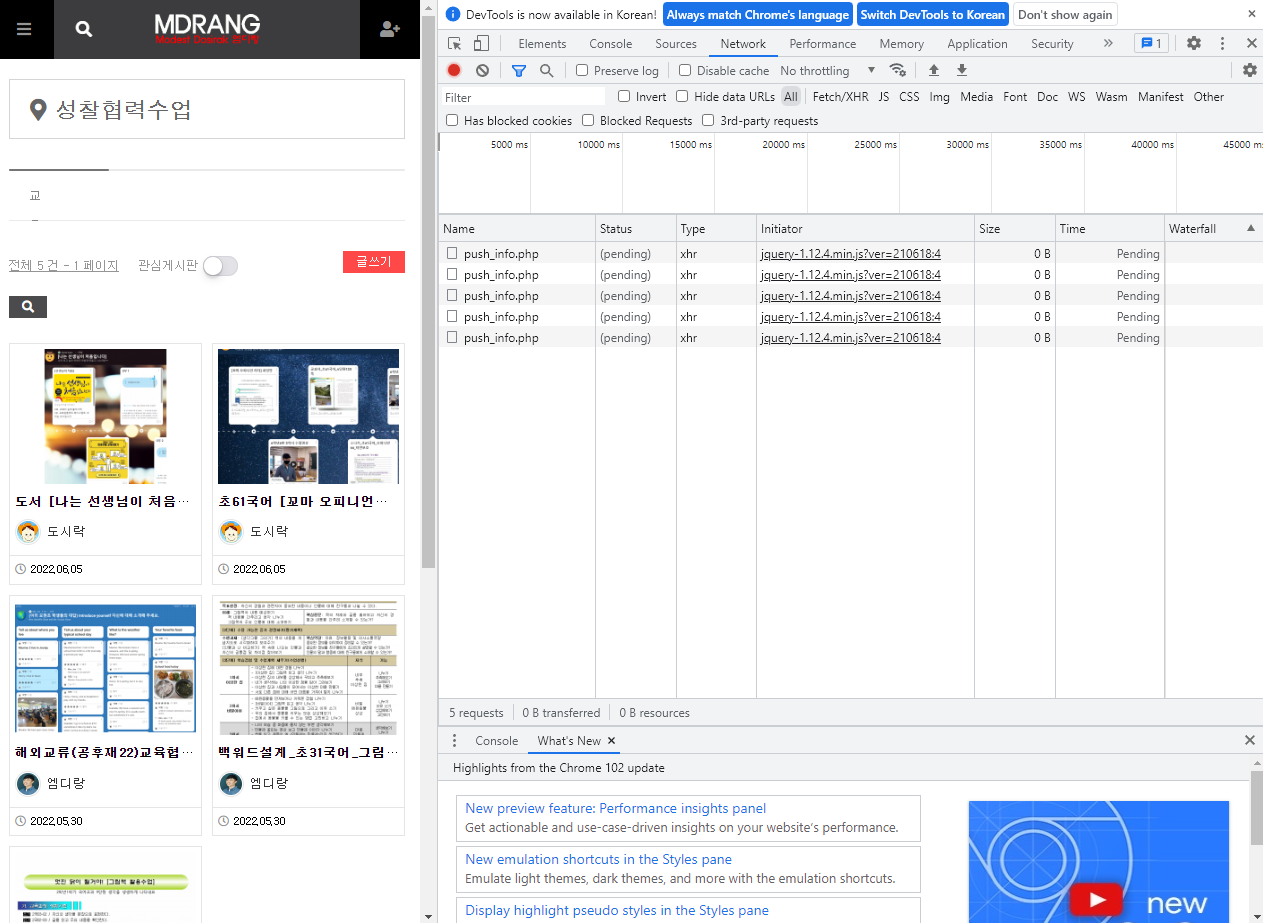Show more DevTools tabs with the chevron

click(x=1108, y=43)
